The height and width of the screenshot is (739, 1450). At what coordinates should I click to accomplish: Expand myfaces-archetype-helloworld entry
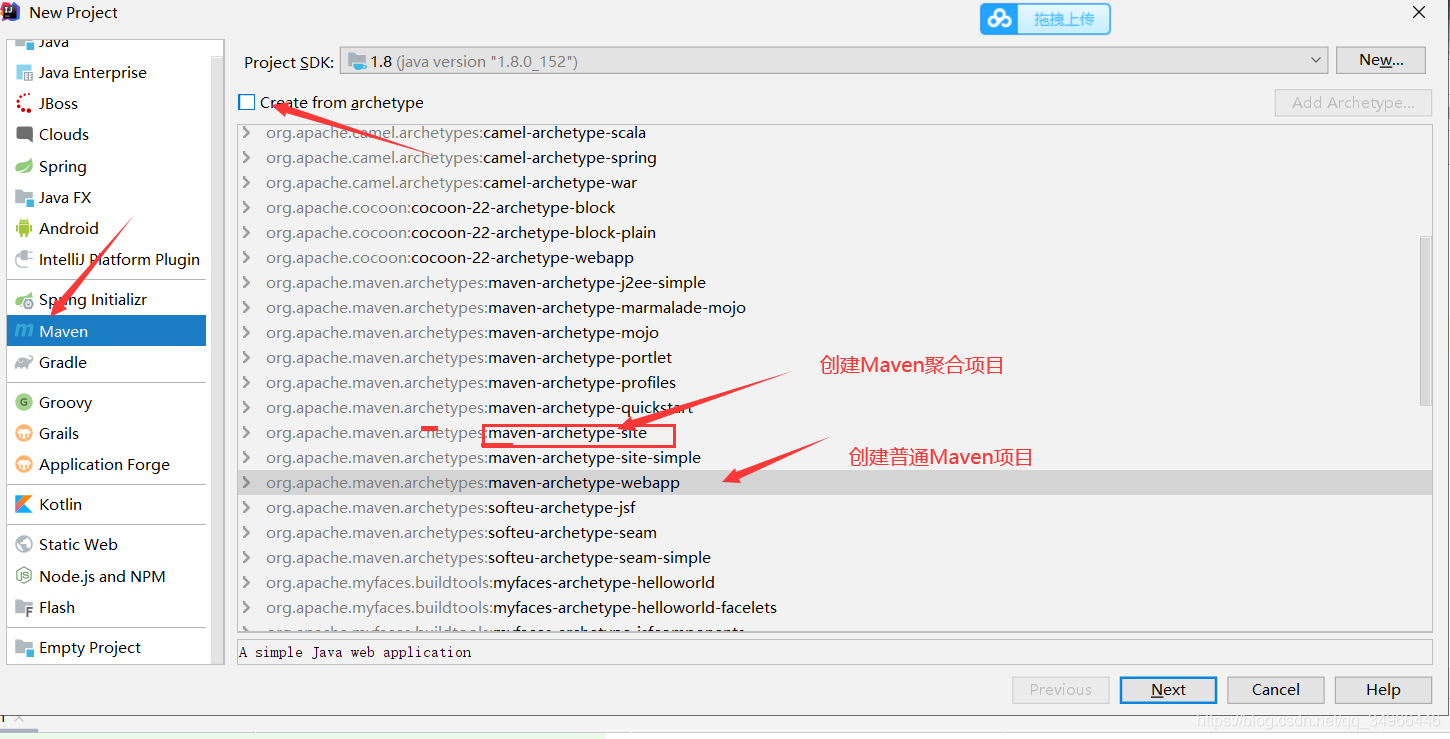(246, 582)
